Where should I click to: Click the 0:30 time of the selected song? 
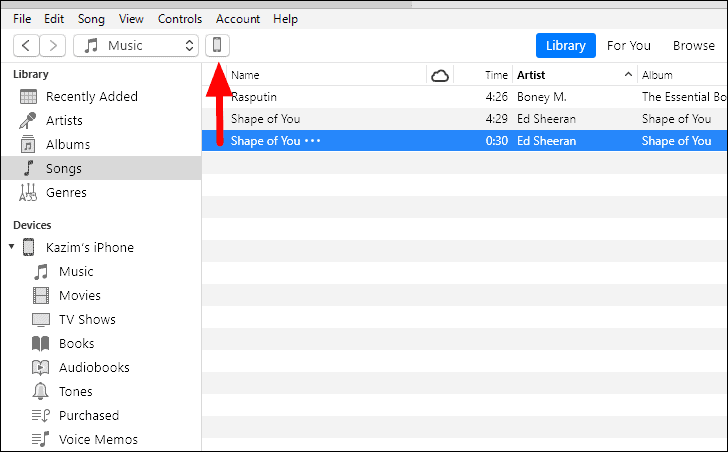click(496, 141)
